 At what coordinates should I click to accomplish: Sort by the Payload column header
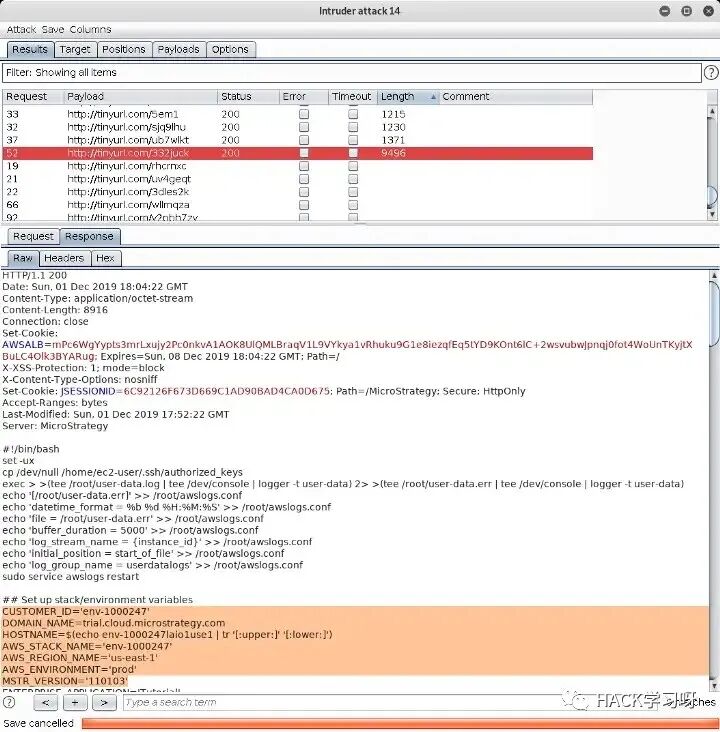click(x=140, y=97)
